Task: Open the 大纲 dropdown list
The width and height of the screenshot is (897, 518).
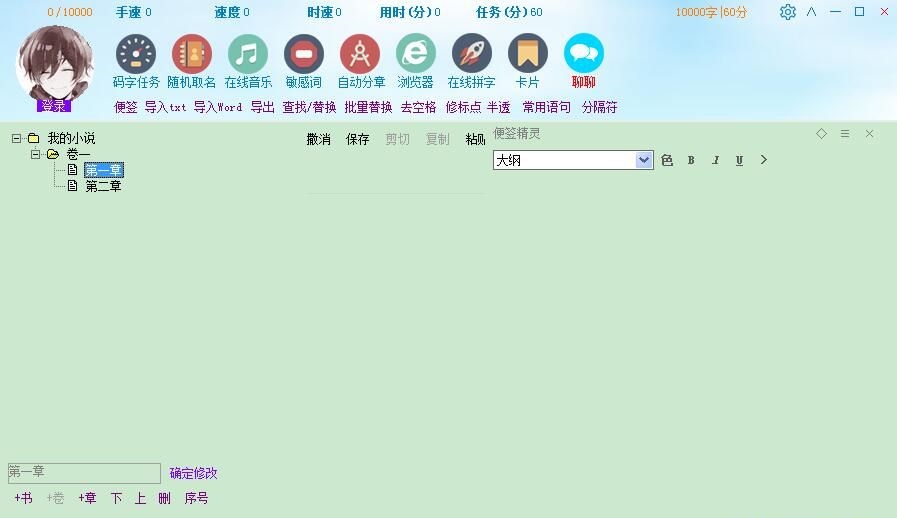Action: pos(644,160)
